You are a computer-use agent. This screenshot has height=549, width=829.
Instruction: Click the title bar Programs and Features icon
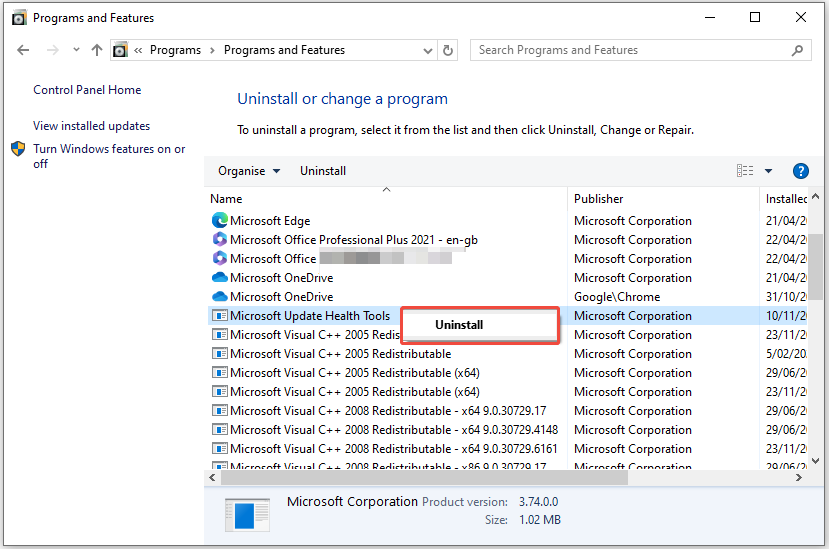(19, 18)
